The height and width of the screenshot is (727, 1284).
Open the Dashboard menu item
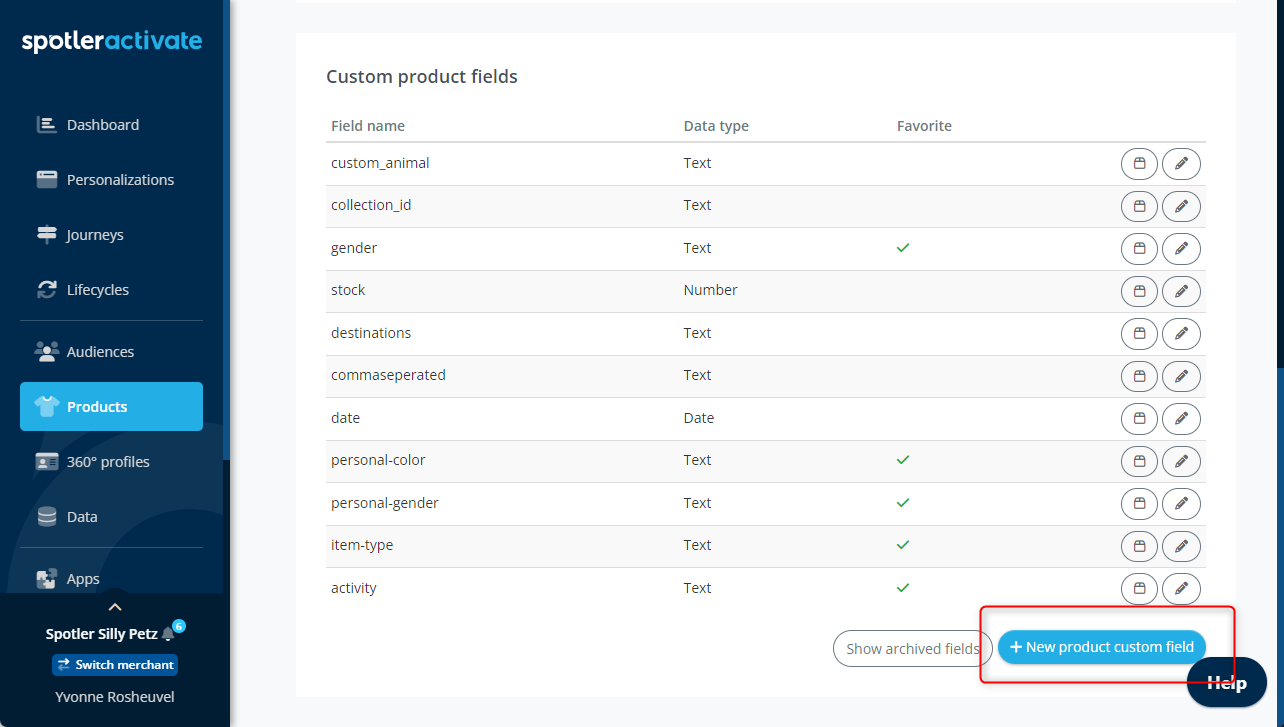[111, 125]
